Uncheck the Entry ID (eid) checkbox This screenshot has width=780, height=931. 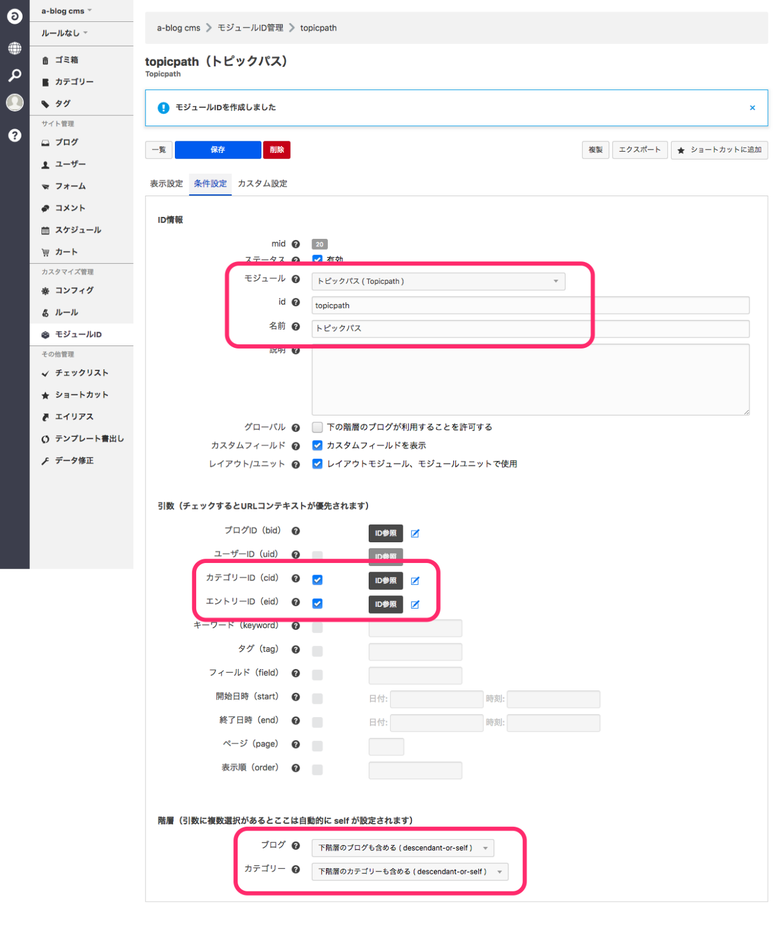(x=317, y=604)
